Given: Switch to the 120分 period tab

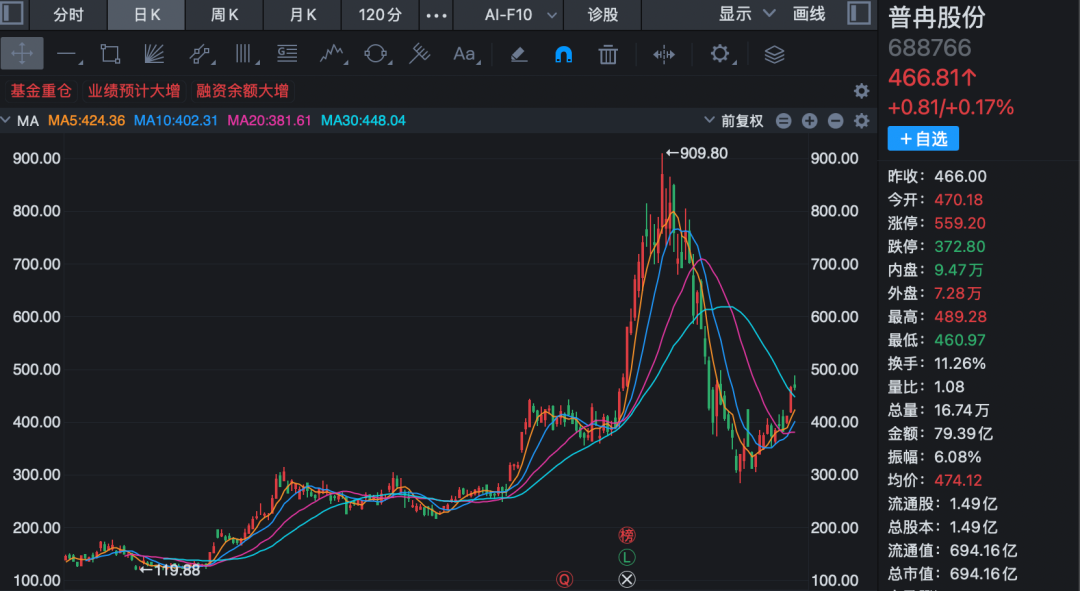Looking at the screenshot, I should [x=380, y=14].
